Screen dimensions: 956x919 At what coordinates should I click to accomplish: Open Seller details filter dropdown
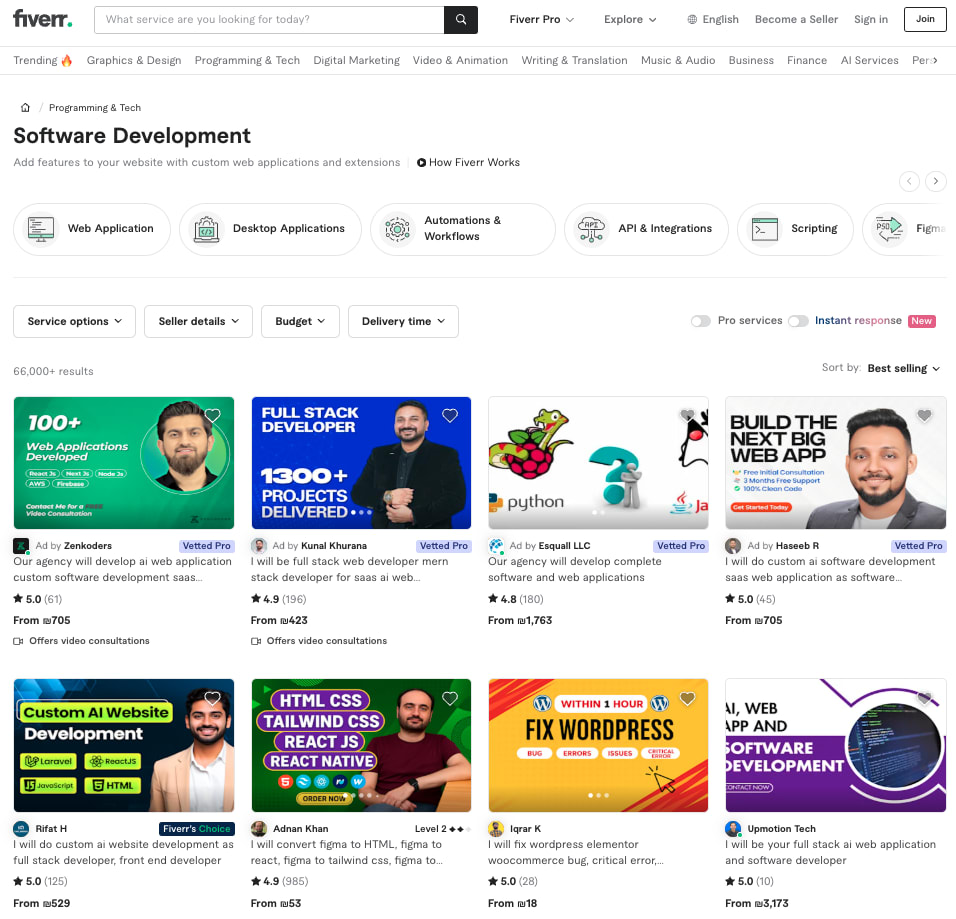pyautogui.click(x=198, y=321)
